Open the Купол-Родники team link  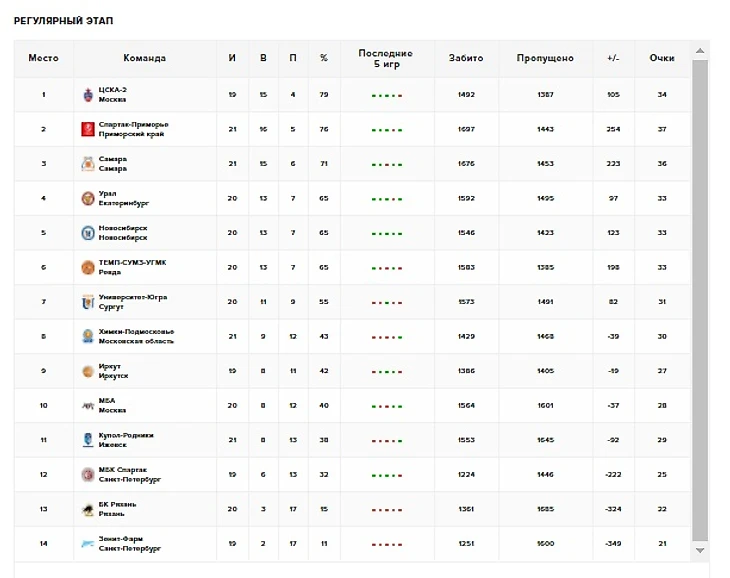pos(125,440)
